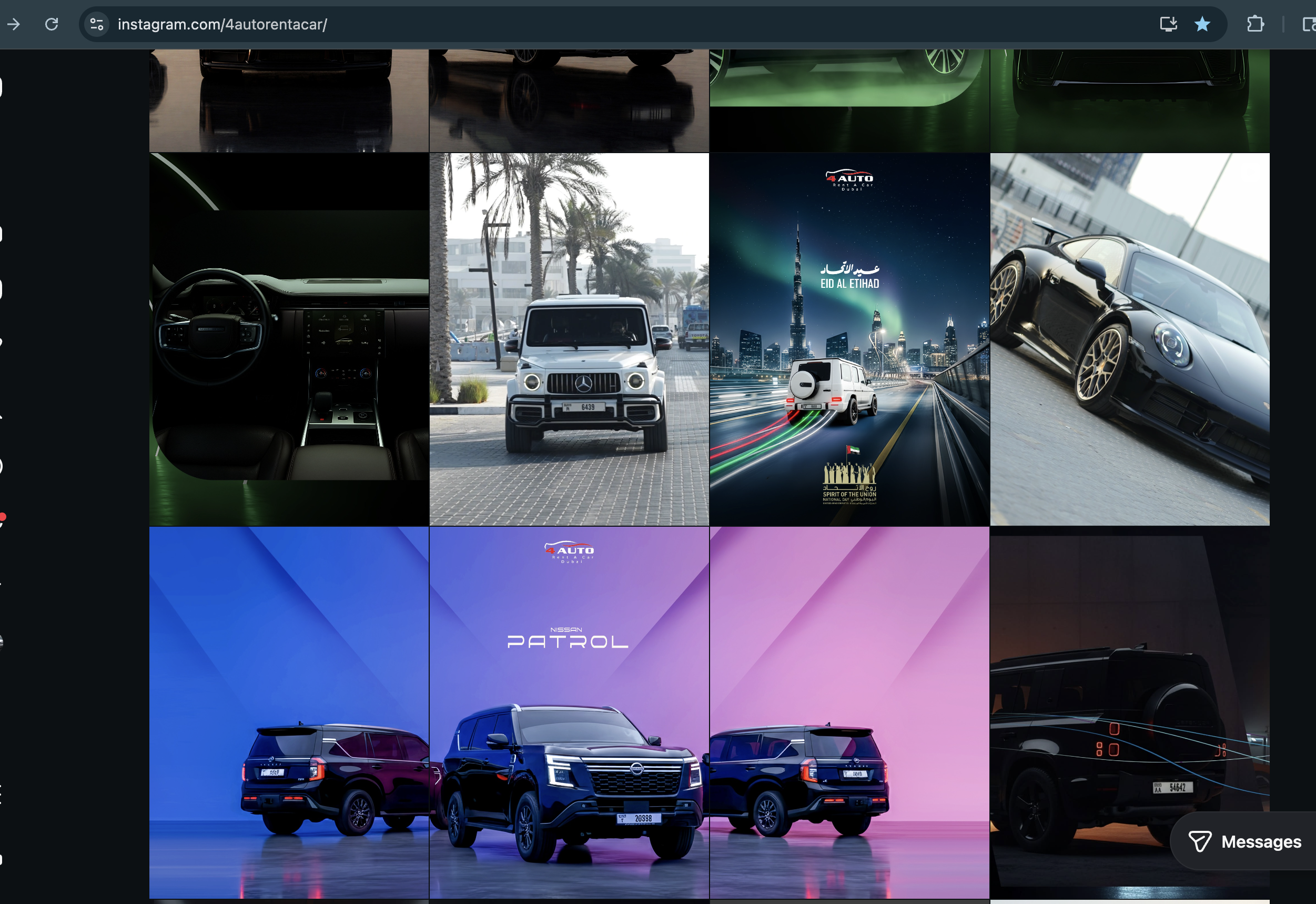This screenshot has height=904, width=1316.
Task: Open the Eid Al Etihad poster post
Action: pos(849,339)
